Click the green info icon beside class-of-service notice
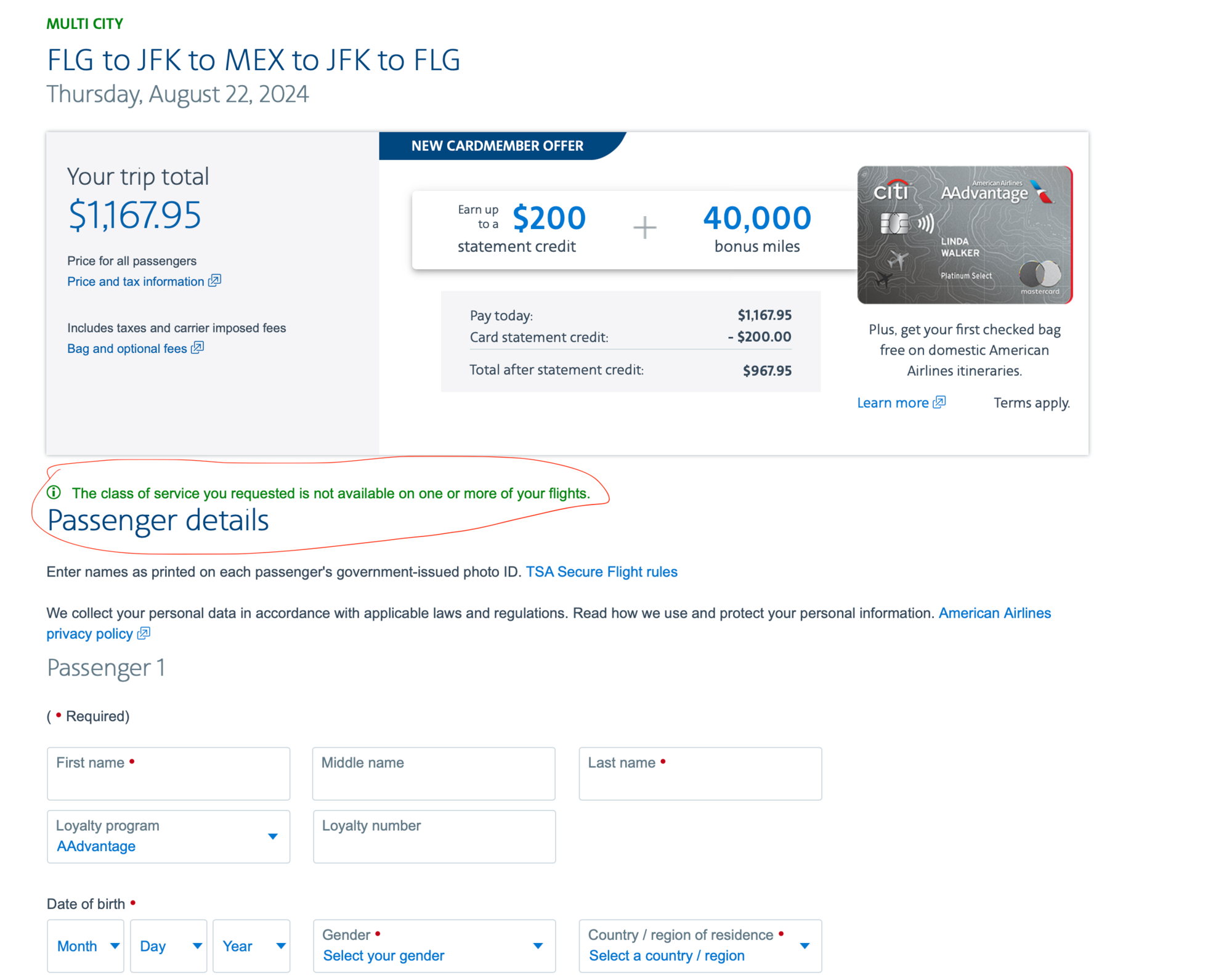Image resolution: width=1232 pixels, height=975 pixels. (54, 493)
